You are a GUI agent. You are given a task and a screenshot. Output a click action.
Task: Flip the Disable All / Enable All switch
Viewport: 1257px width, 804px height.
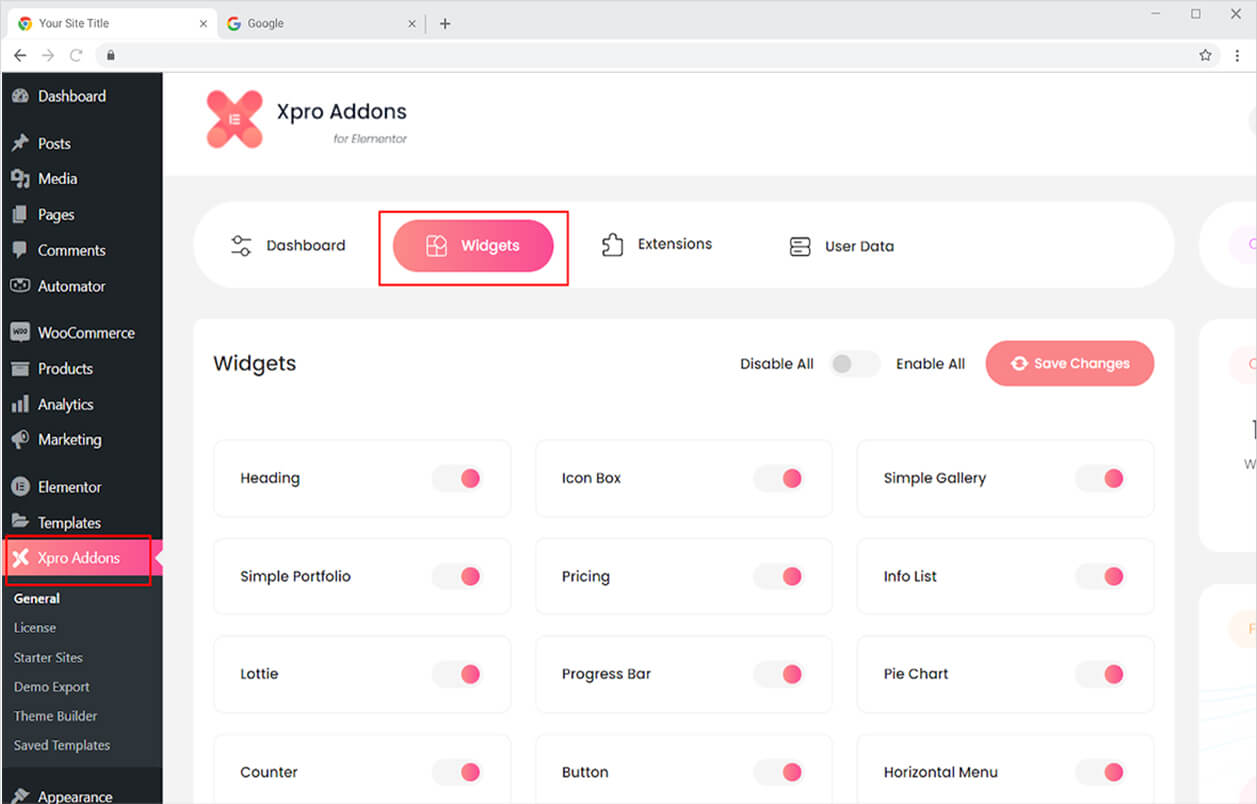click(x=854, y=363)
